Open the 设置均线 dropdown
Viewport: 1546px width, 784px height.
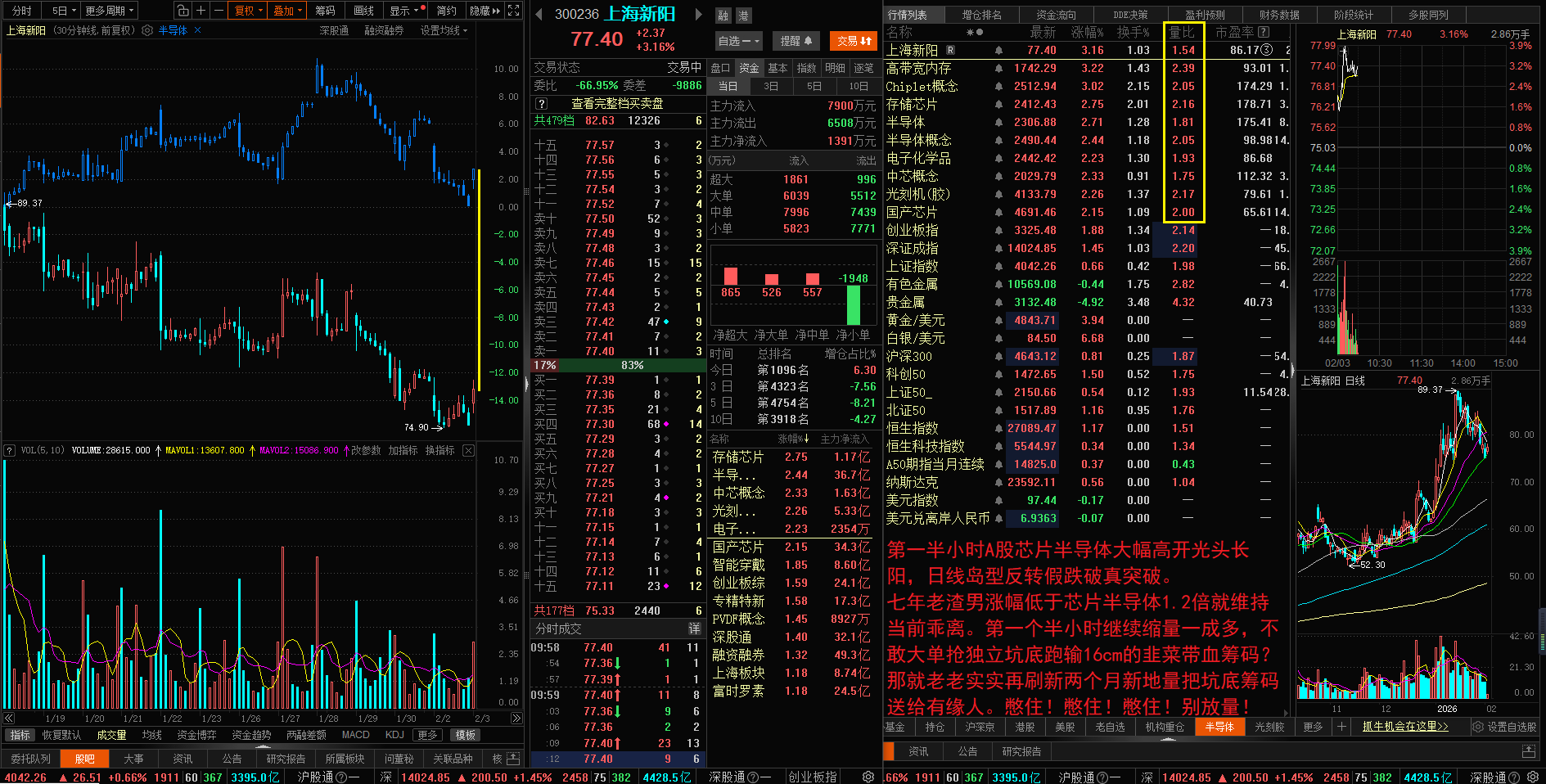click(444, 30)
